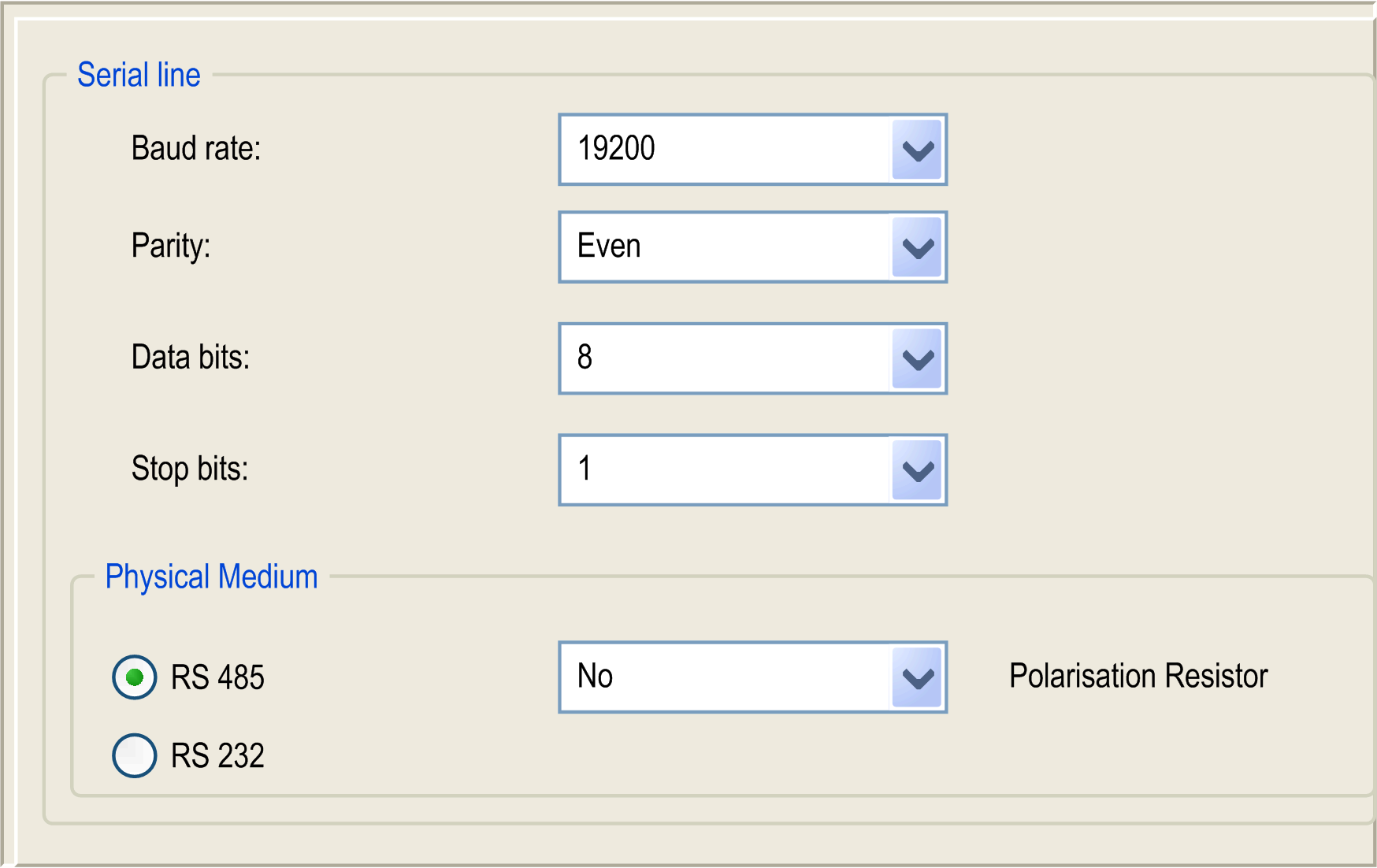Click the RS 232 text label
Image resolution: width=1377 pixels, height=868 pixels.
click(x=217, y=756)
